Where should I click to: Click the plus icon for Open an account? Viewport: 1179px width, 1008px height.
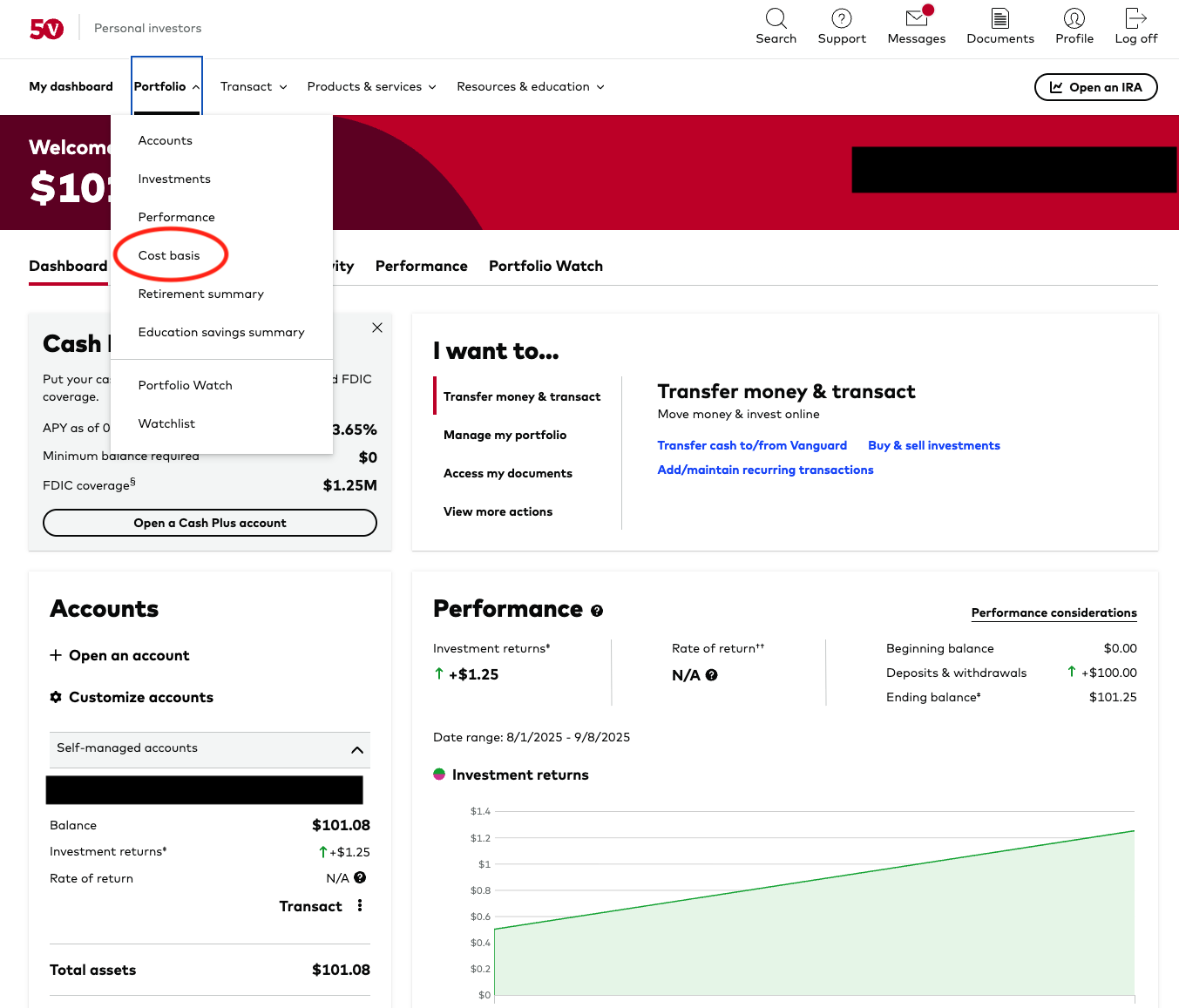[56, 655]
